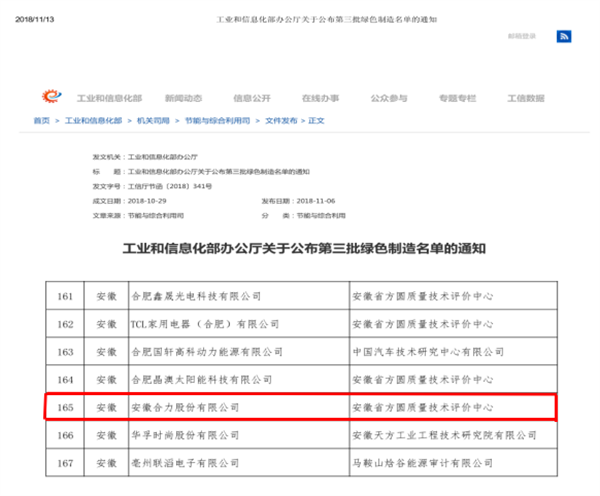This screenshot has height=496, width=600.
Task: Click 文件发布 breadcrumb link
Action: pyautogui.click(x=281, y=121)
